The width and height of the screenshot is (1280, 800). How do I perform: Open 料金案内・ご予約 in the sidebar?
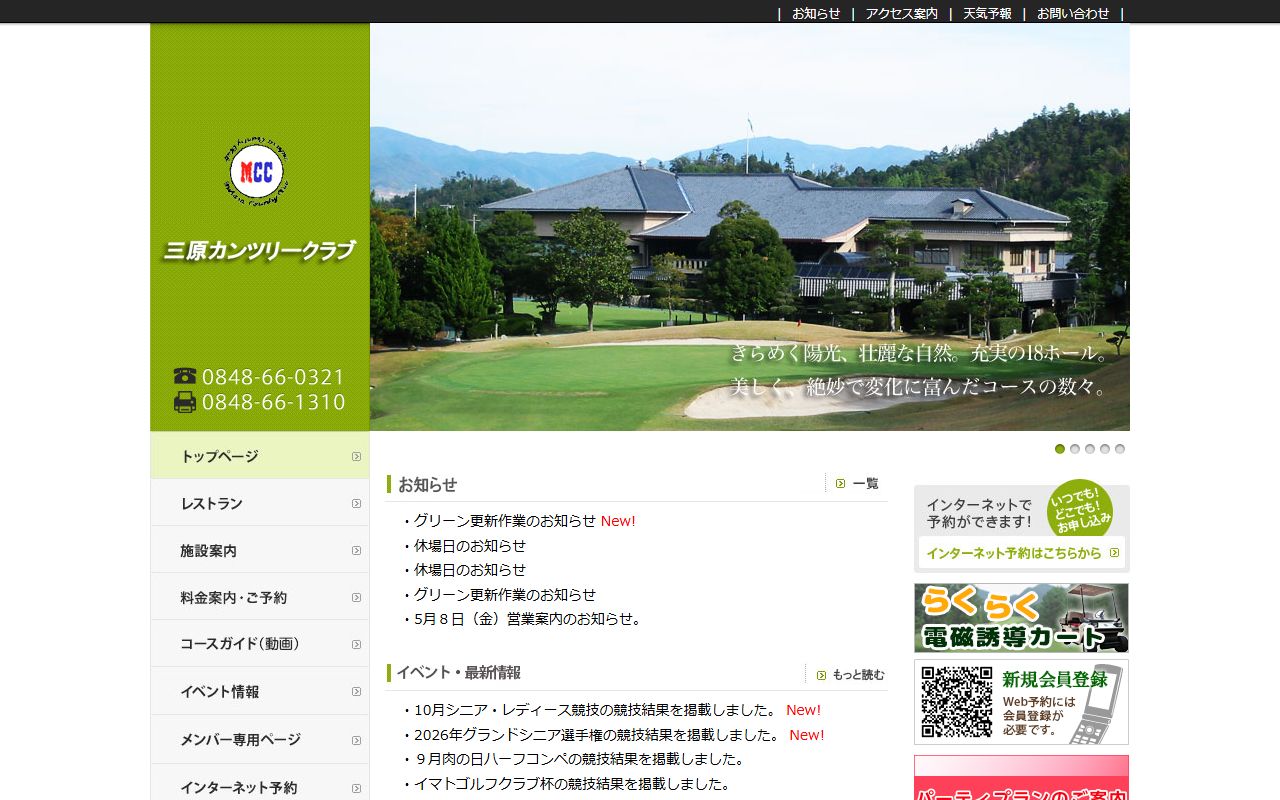[x=260, y=597]
